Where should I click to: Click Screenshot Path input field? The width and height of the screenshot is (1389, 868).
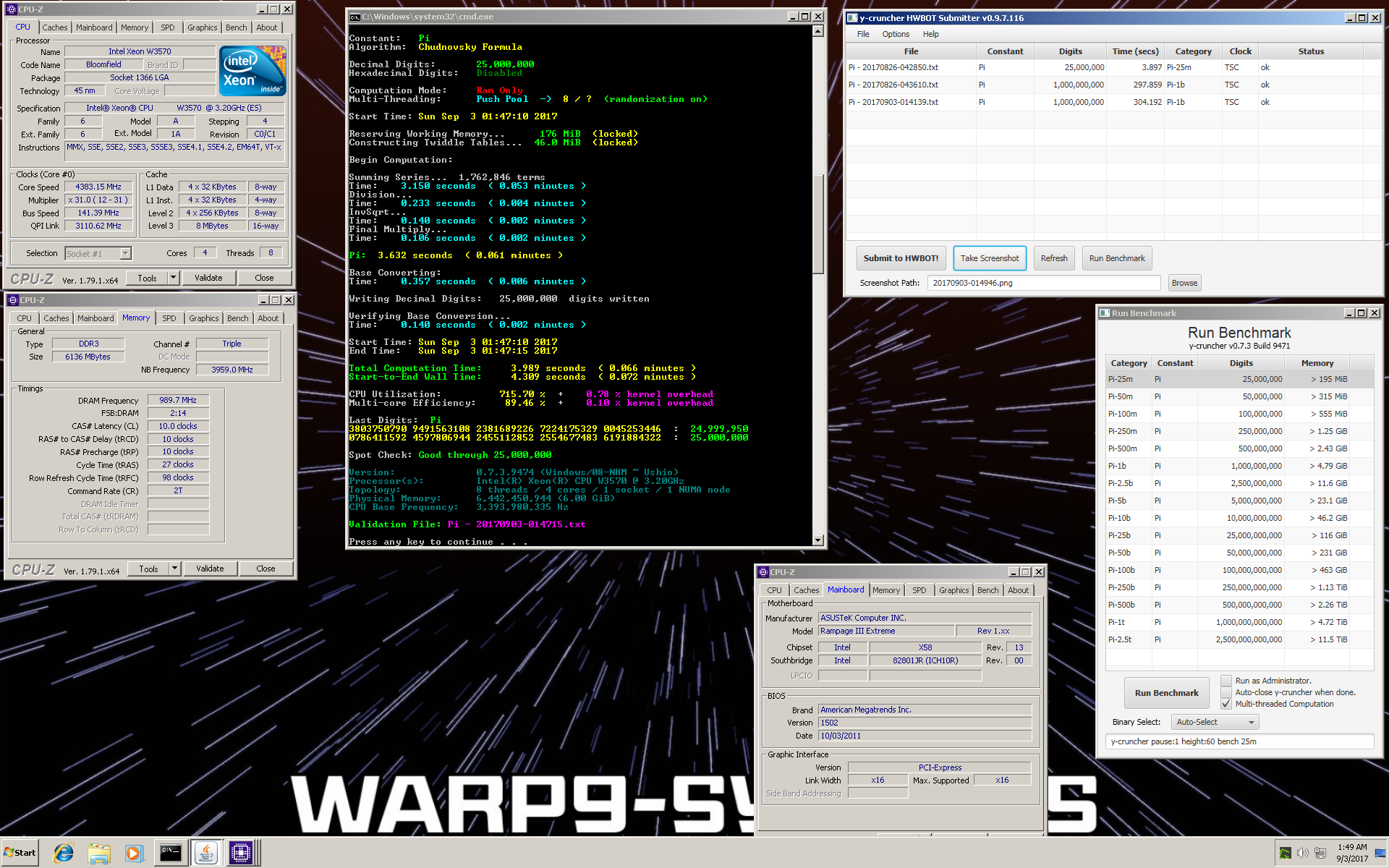tap(1044, 283)
